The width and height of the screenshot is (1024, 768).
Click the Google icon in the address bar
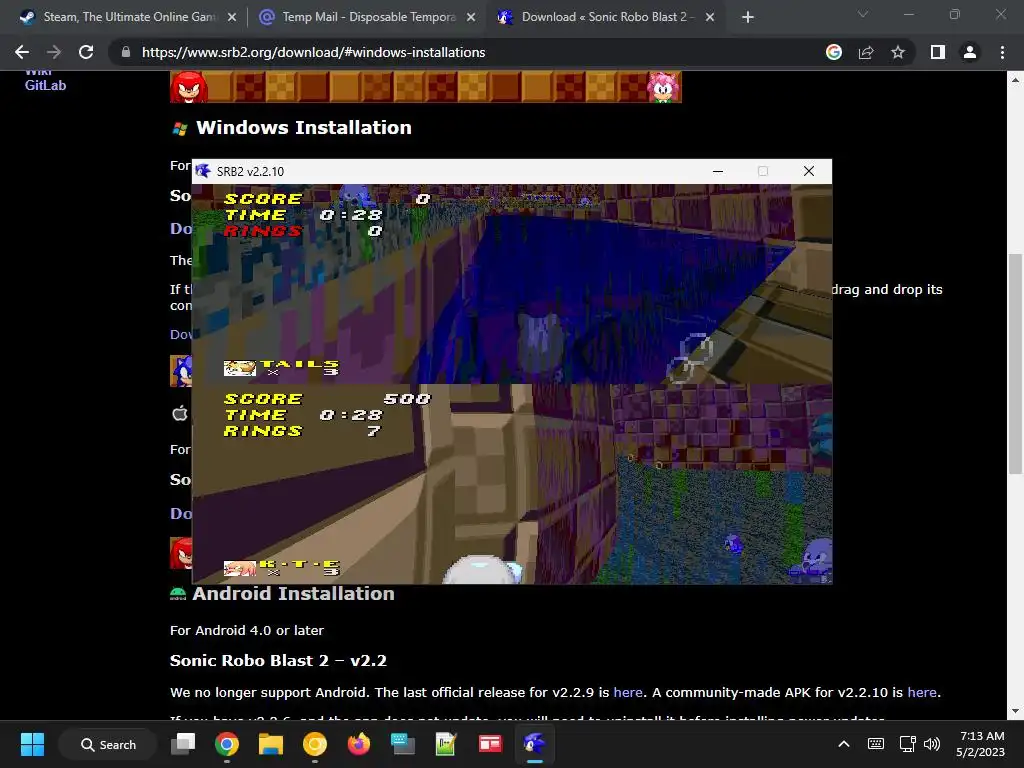[834, 52]
